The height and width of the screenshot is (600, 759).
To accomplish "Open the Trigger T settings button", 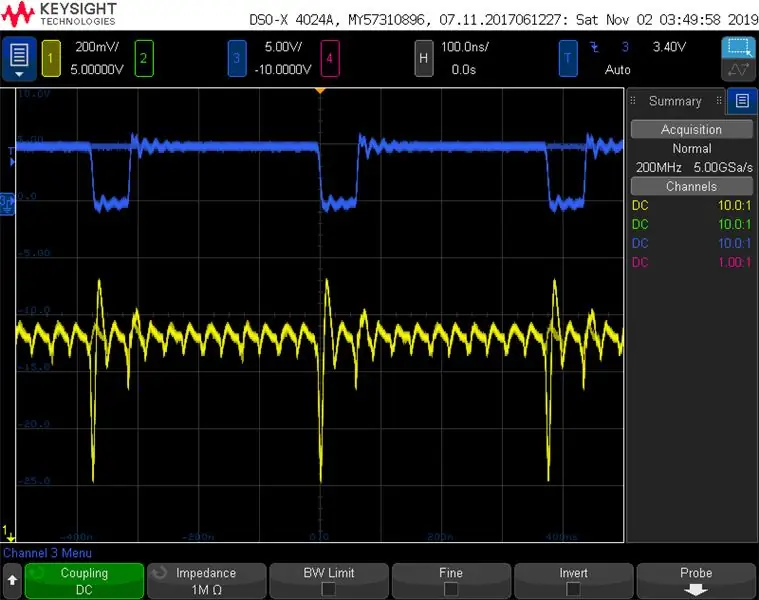I will pyautogui.click(x=568, y=59).
